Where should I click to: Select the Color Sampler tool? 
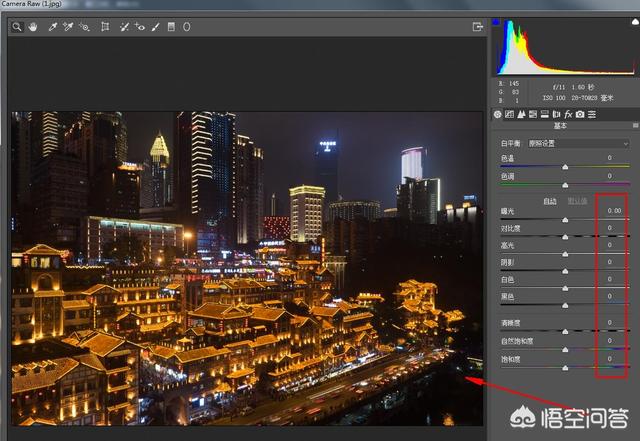[68, 27]
